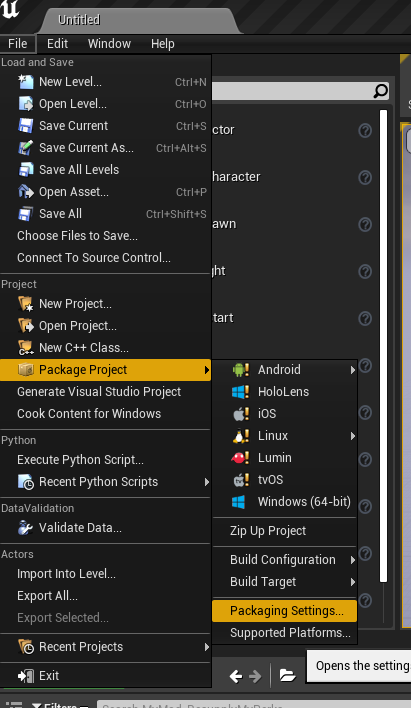The image size is (411, 708).
Task: Choose Import Into Level
Action: click(x=106, y=574)
